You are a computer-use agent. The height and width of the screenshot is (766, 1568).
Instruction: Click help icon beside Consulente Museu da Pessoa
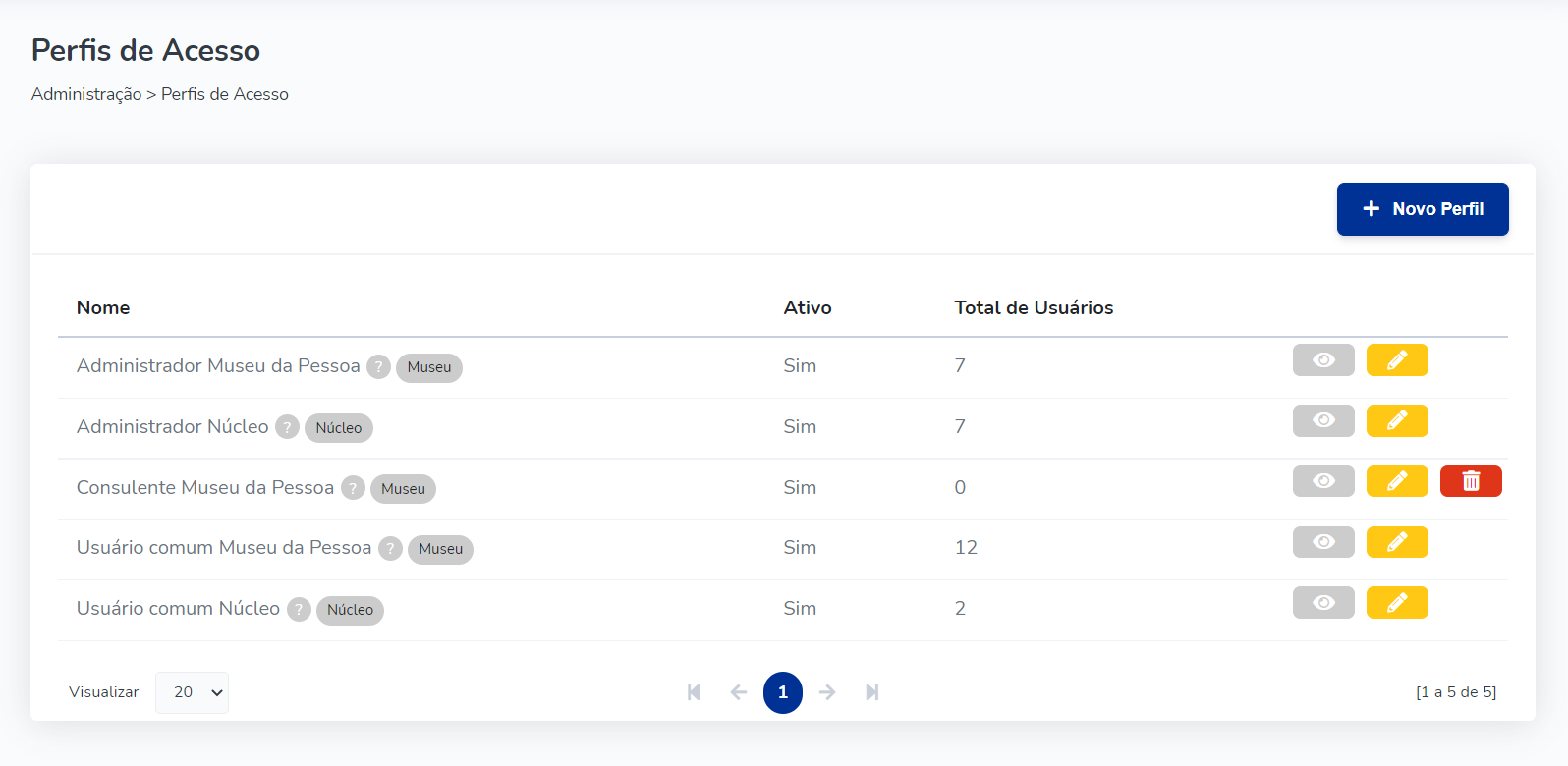353,488
